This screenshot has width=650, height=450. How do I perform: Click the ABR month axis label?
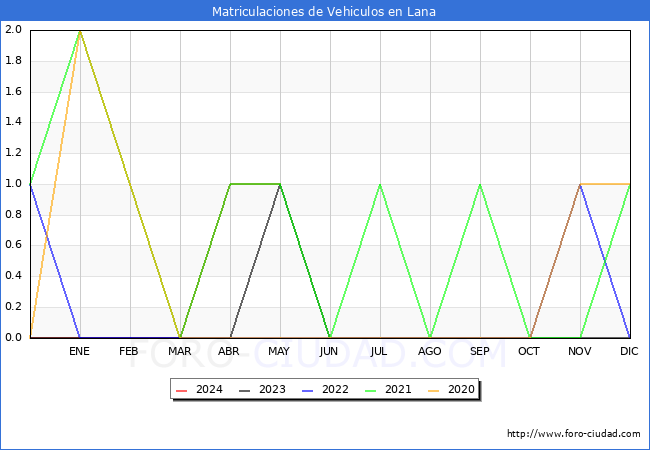pos(229,351)
